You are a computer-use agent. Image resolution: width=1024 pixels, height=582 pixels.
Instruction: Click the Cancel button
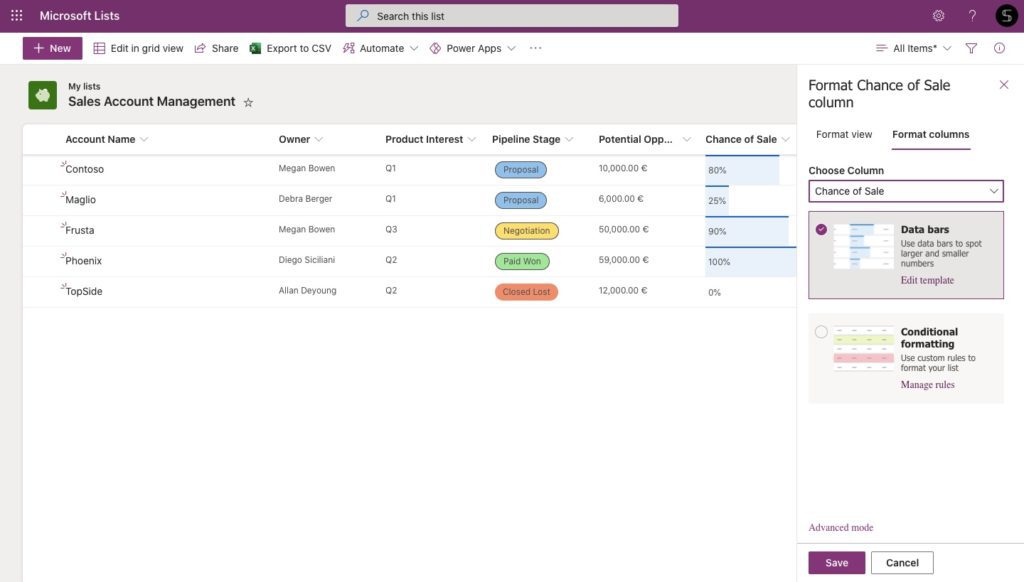point(902,562)
